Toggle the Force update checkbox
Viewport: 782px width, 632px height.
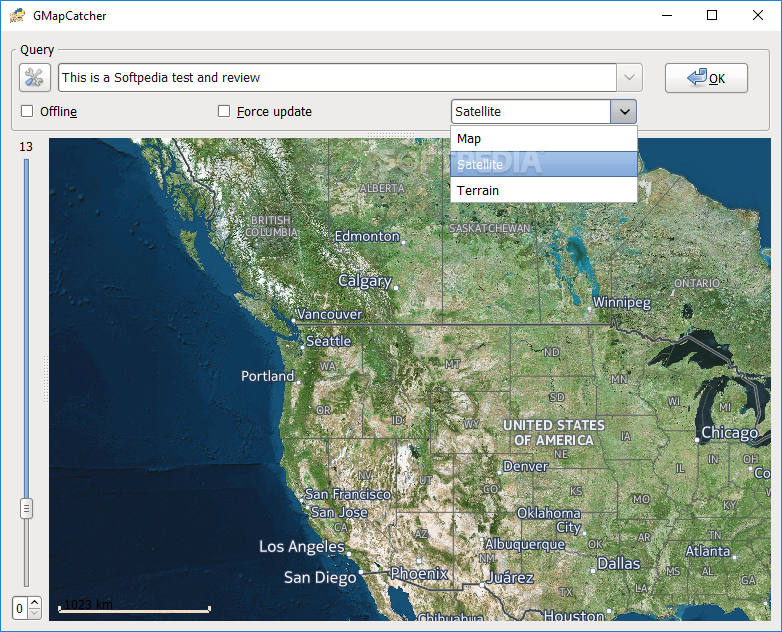coord(224,111)
